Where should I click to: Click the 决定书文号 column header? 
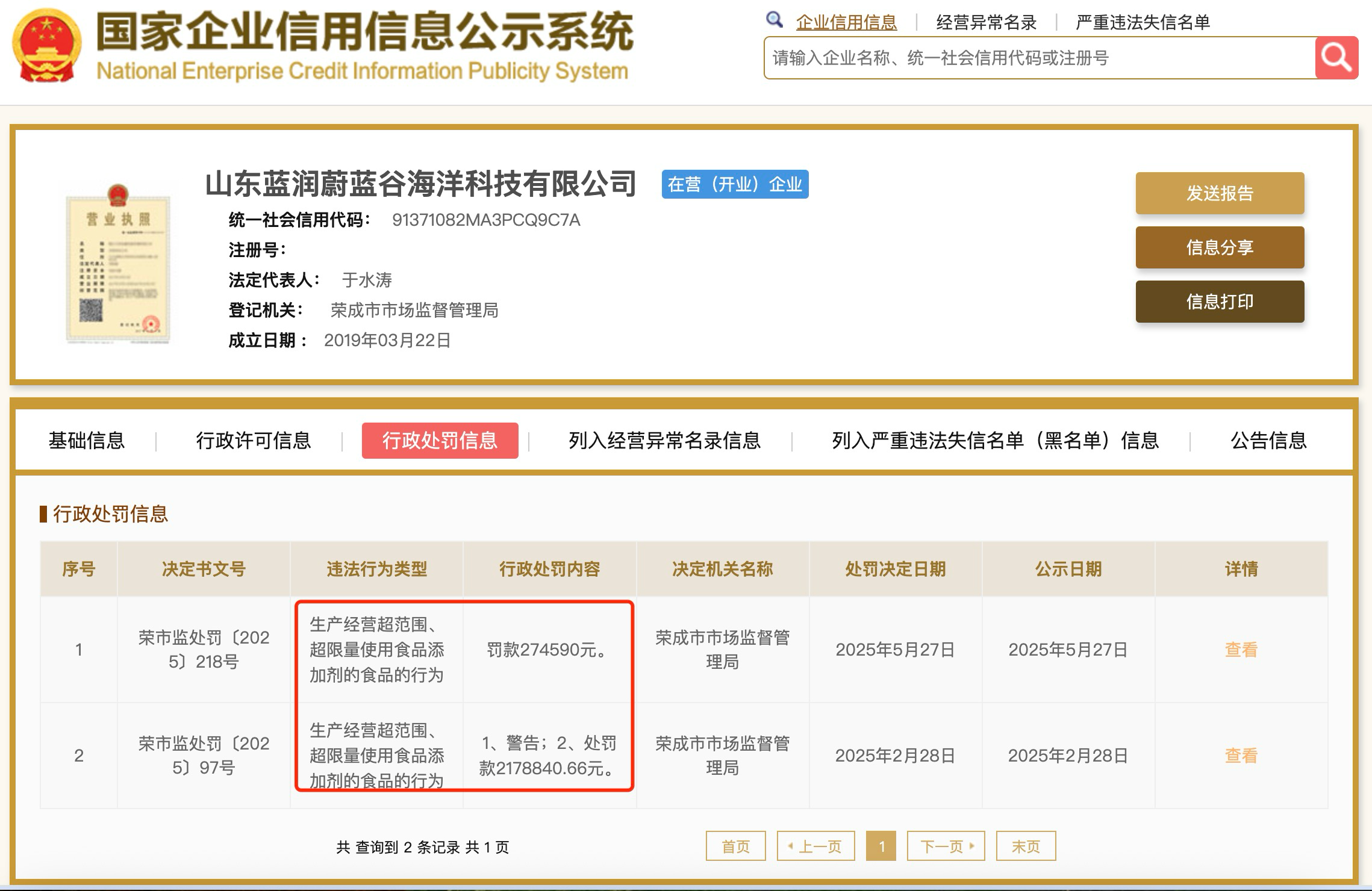[204, 569]
